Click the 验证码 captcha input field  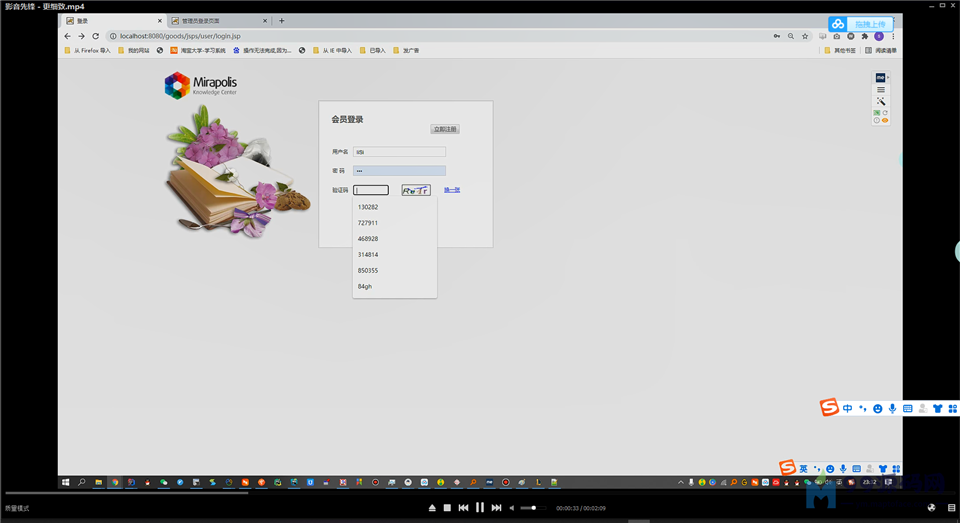pos(371,190)
